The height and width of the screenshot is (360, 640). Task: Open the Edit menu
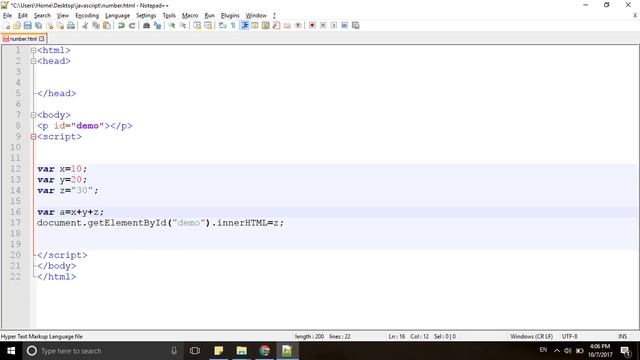click(22, 16)
